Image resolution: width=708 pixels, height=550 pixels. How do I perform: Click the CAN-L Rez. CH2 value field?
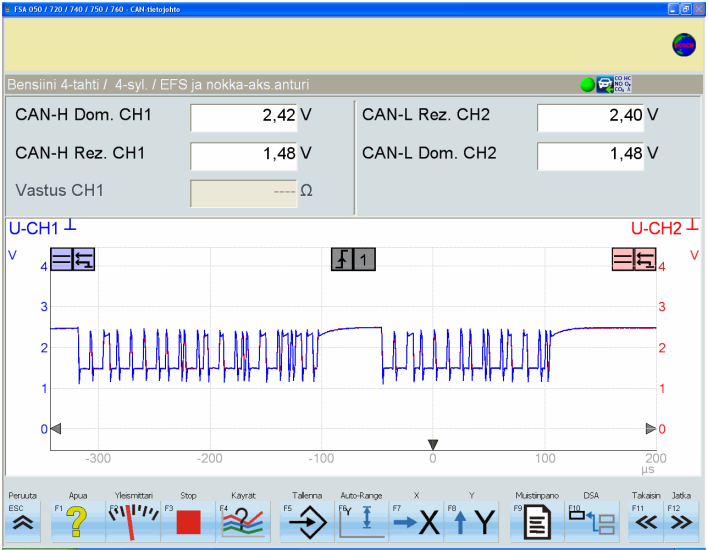591,117
